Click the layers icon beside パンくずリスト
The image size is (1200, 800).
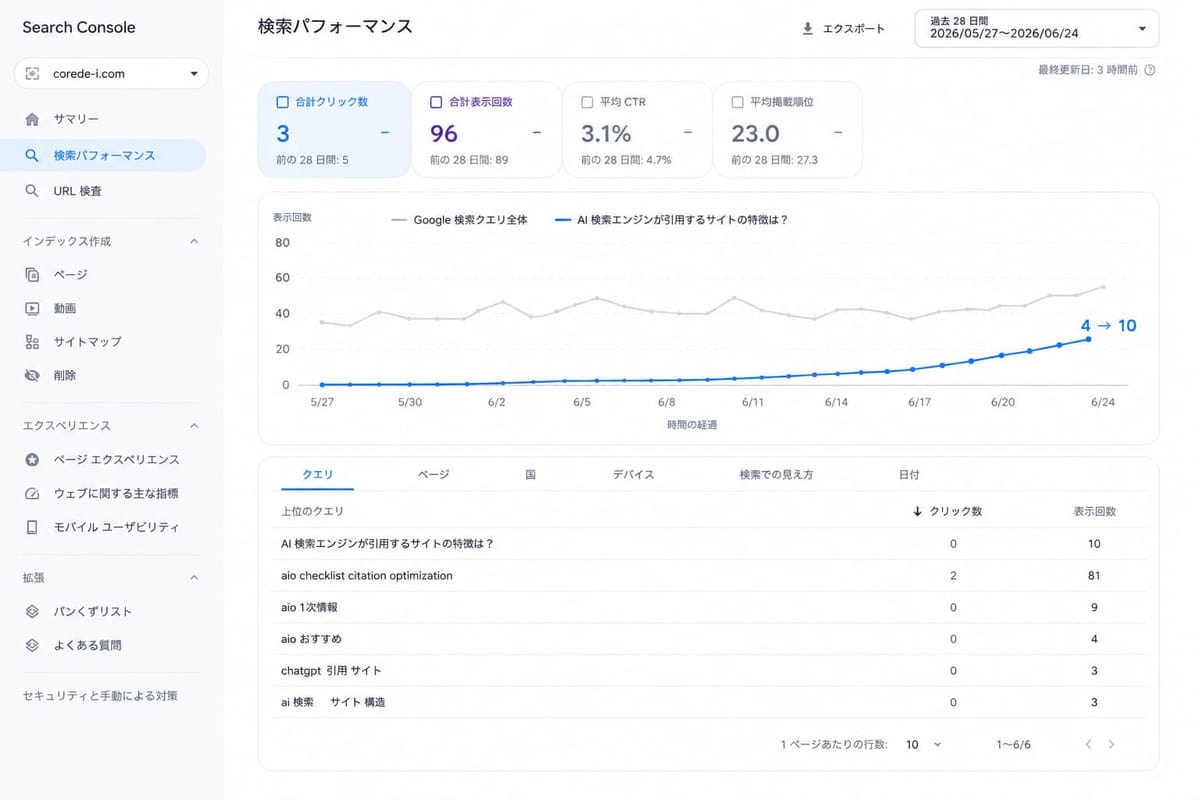[x=32, y=611]
